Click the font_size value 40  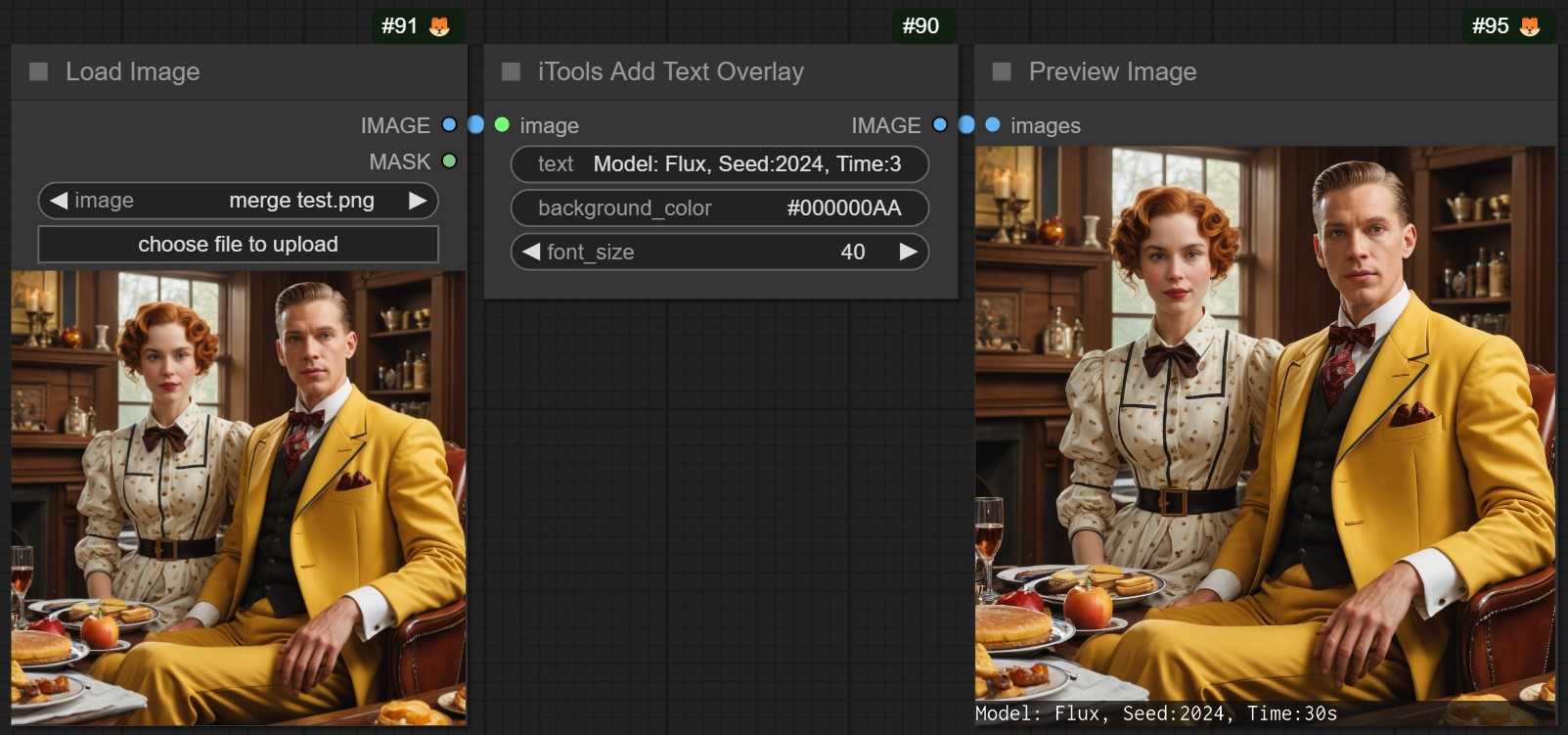852,253
